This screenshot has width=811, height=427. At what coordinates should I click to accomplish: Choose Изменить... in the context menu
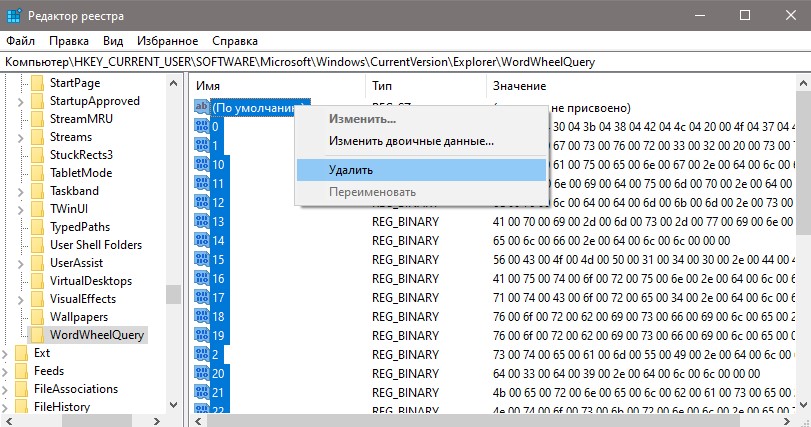point(422,119)
